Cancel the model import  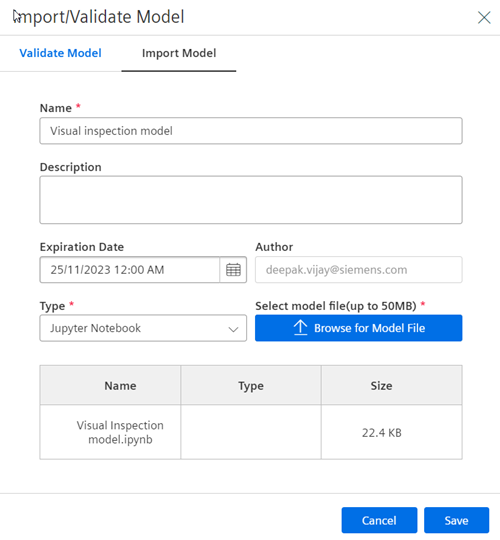(379, 520)
